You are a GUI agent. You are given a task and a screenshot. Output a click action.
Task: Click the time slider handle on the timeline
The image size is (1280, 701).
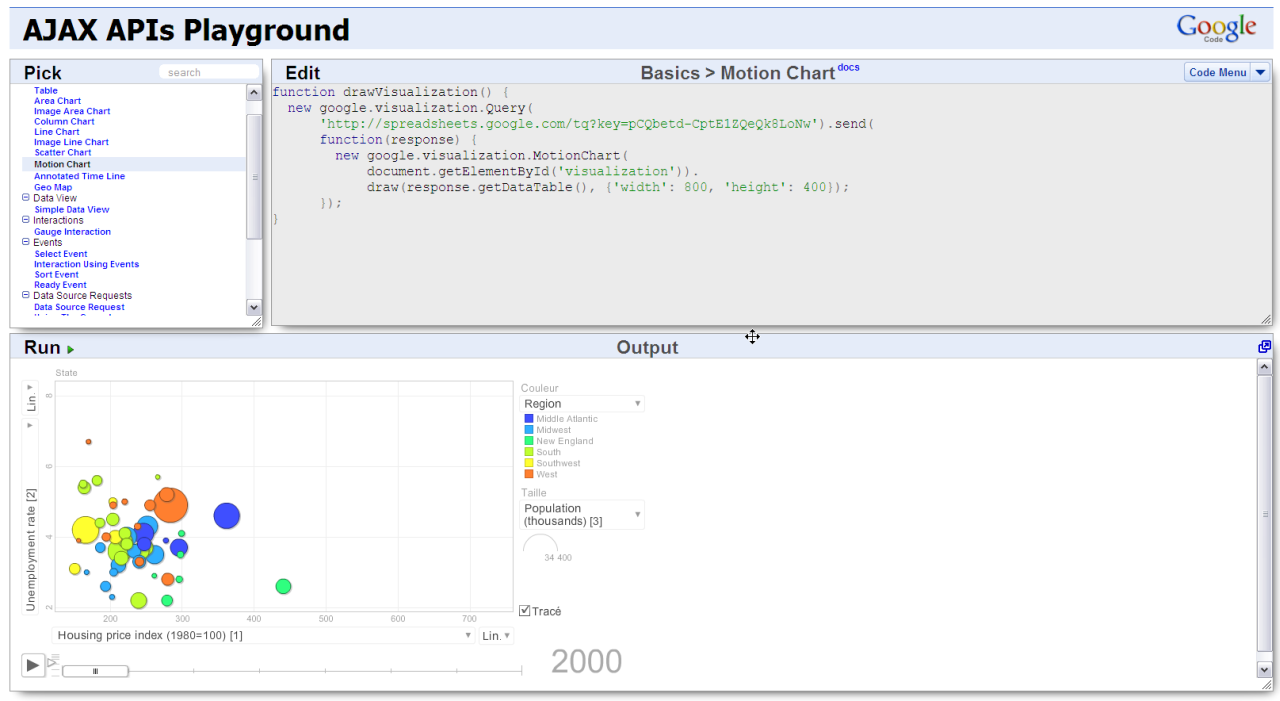tap(95, 670)
